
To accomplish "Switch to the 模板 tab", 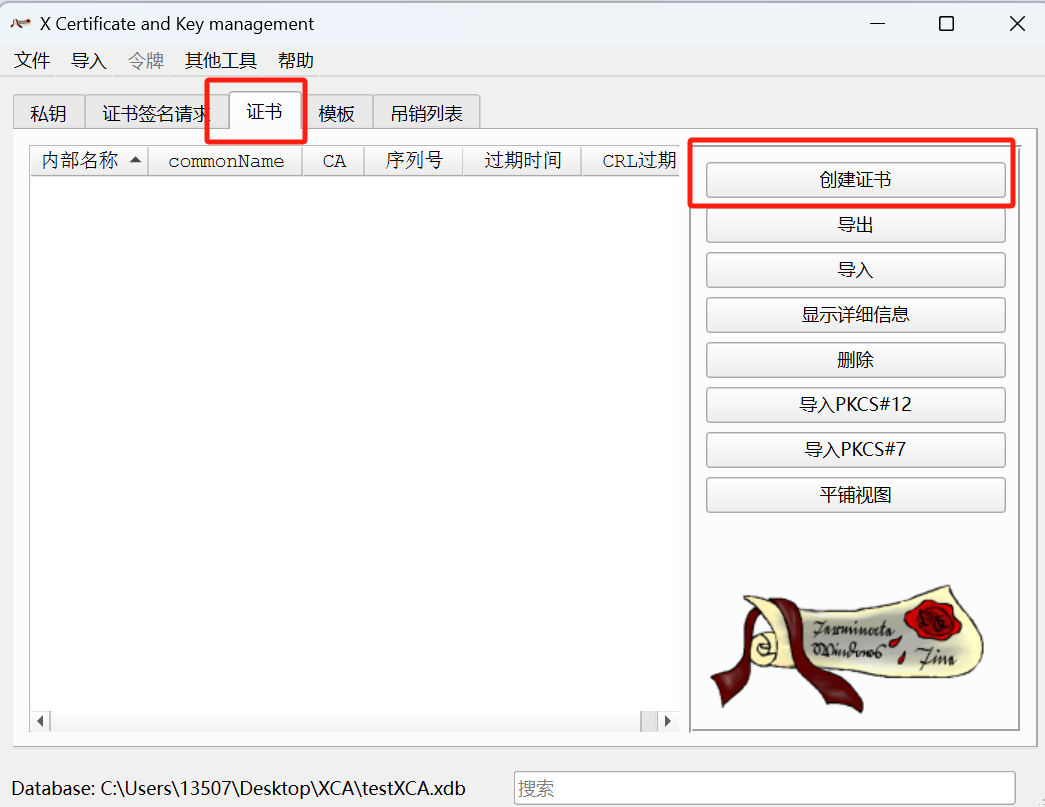I will [337, 113].
